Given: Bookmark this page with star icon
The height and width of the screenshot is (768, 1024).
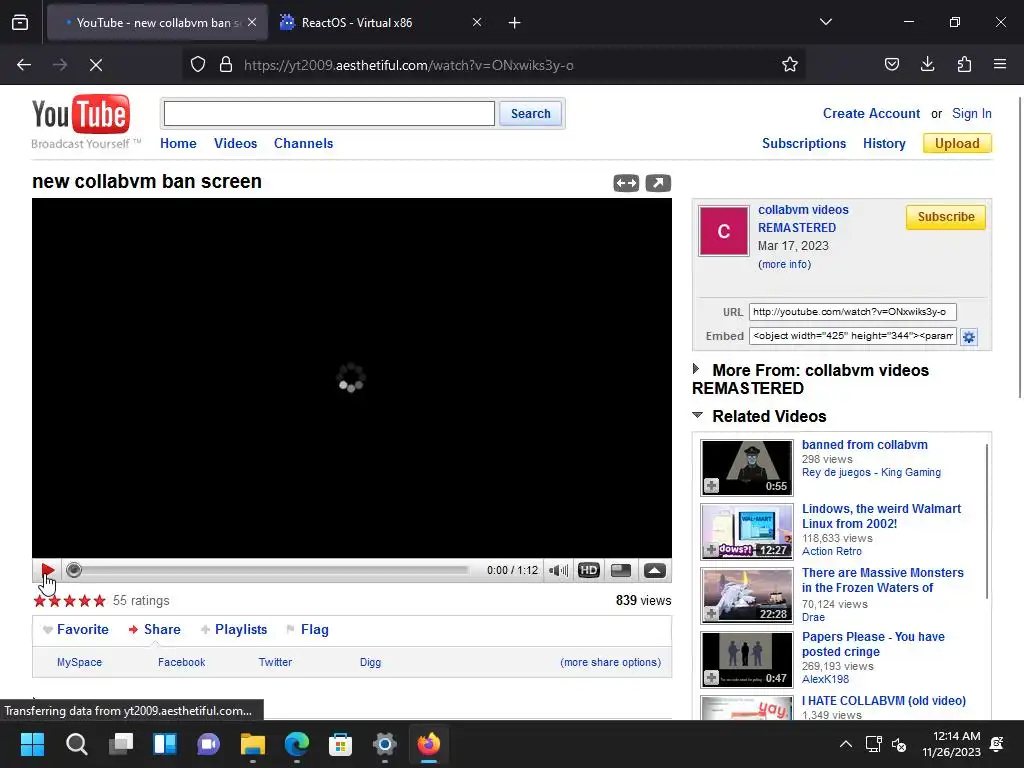Looking at the screenshot, I should click(790, 65).
